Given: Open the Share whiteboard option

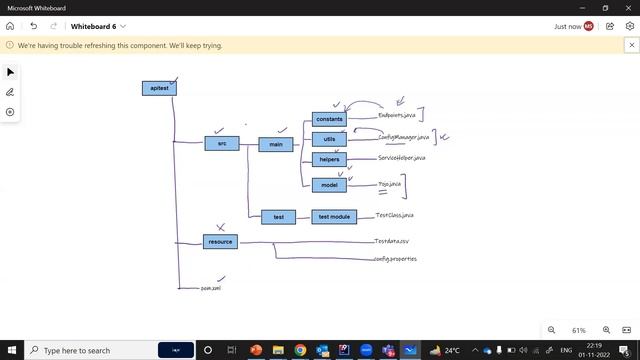Looking at the screenshot, I should (610, 26).
